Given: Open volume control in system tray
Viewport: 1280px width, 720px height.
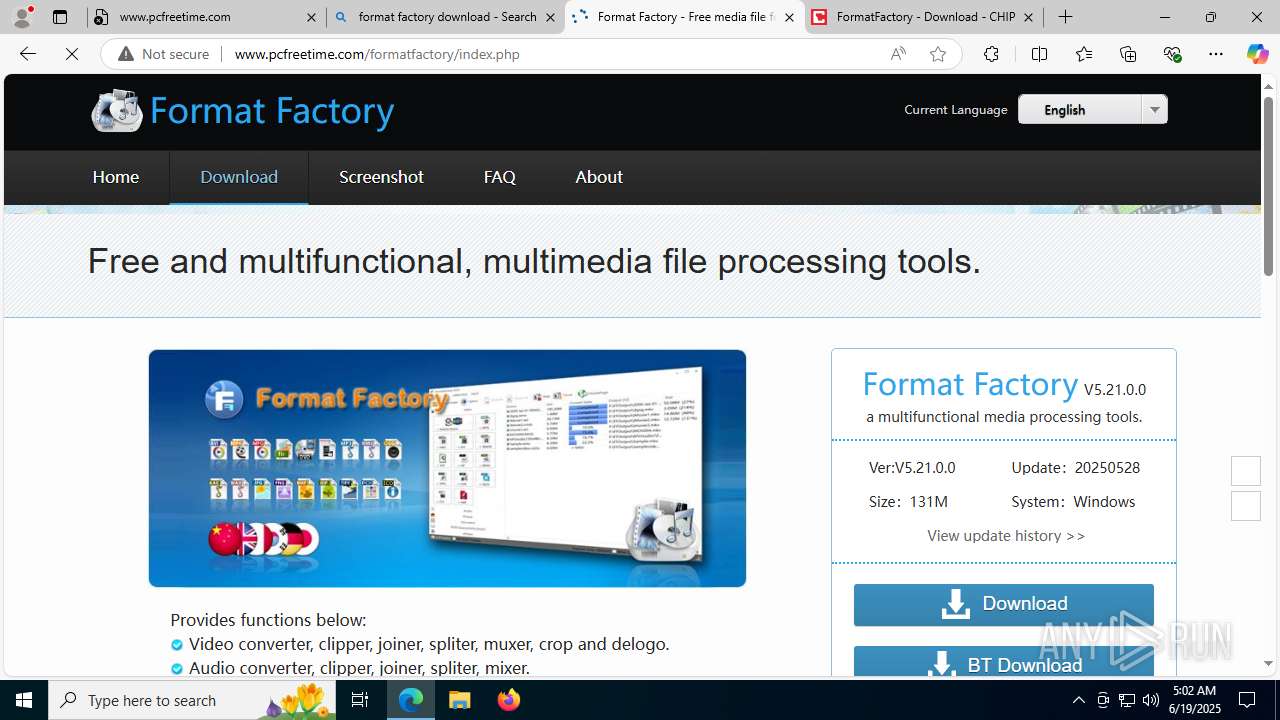Looking at the screenshot, I should 1150,700.
